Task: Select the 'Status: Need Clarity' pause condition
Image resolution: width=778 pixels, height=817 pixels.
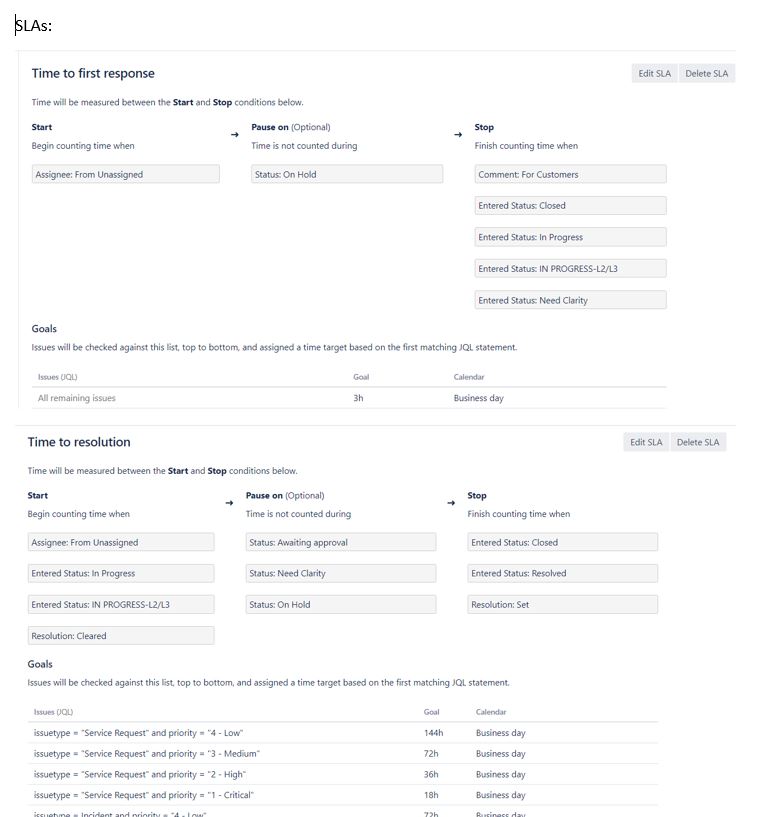Action: [341, 573]
